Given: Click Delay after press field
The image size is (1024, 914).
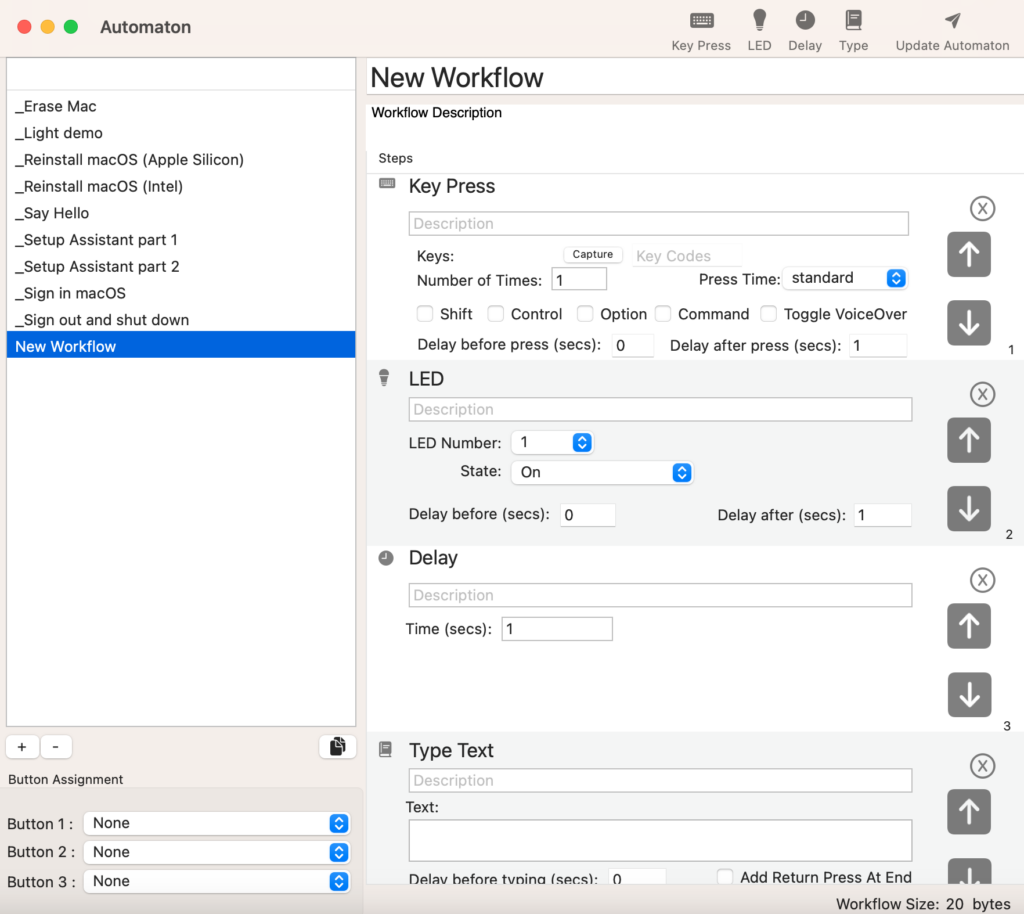Looking at the screenshot, I should coord(878,345).
